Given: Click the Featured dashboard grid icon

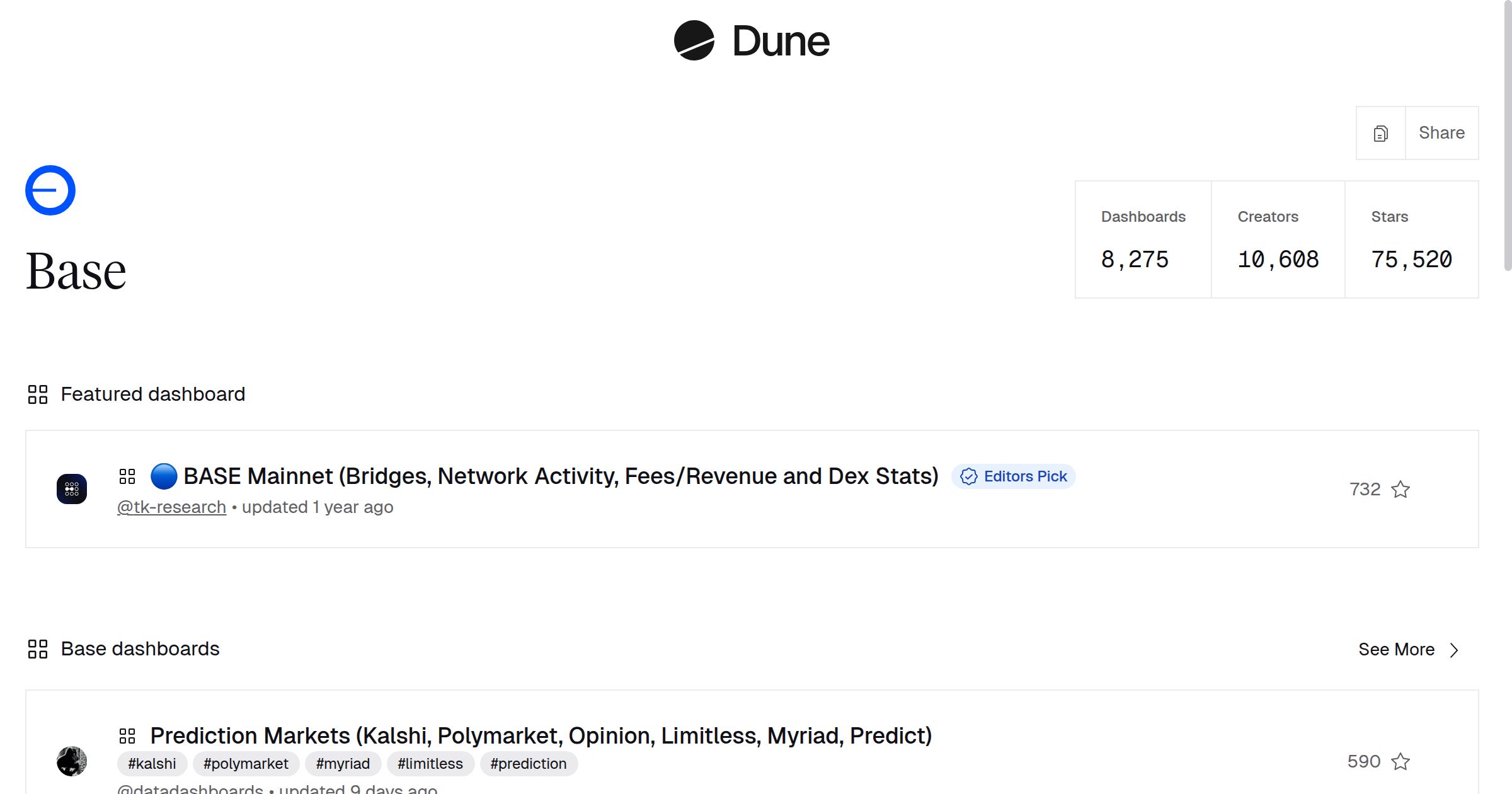Looking at the screenshot, I should 38,394.
